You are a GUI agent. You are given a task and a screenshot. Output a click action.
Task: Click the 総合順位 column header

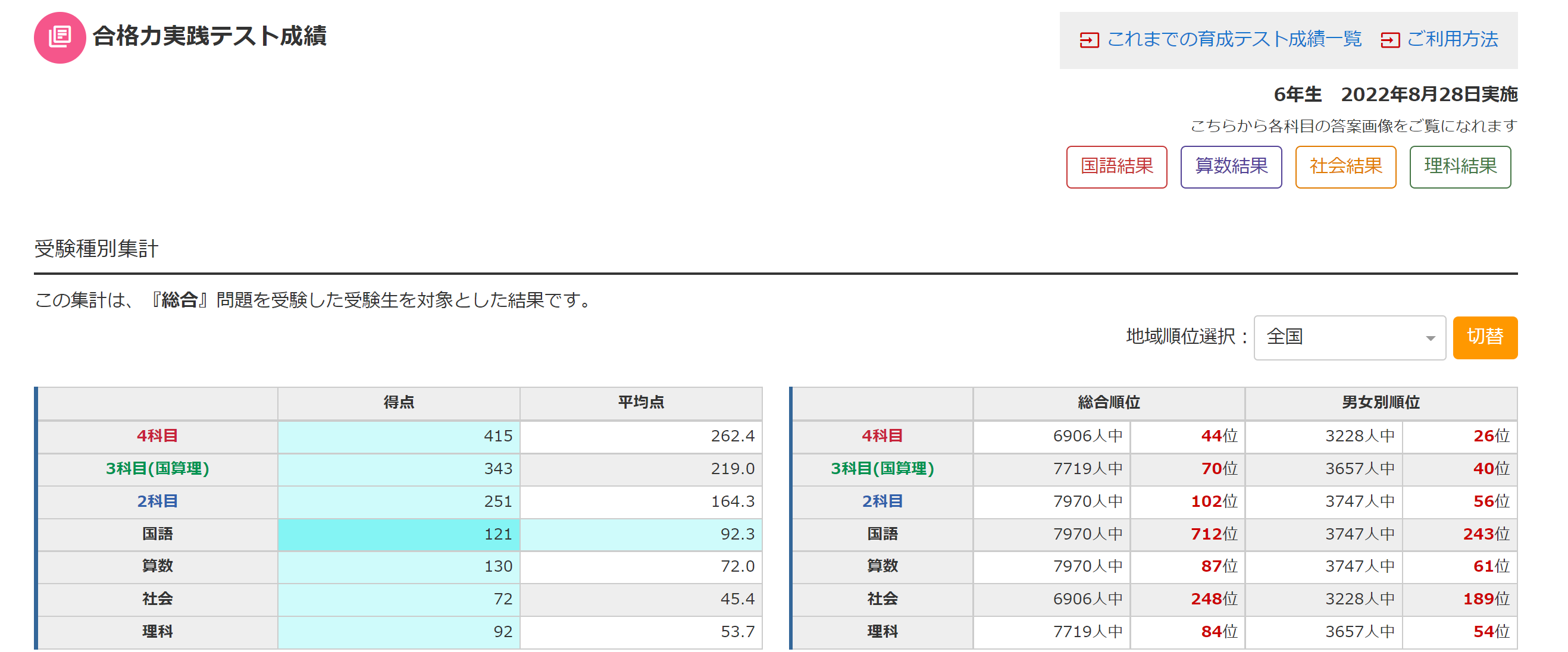[x=1108, y=402]
